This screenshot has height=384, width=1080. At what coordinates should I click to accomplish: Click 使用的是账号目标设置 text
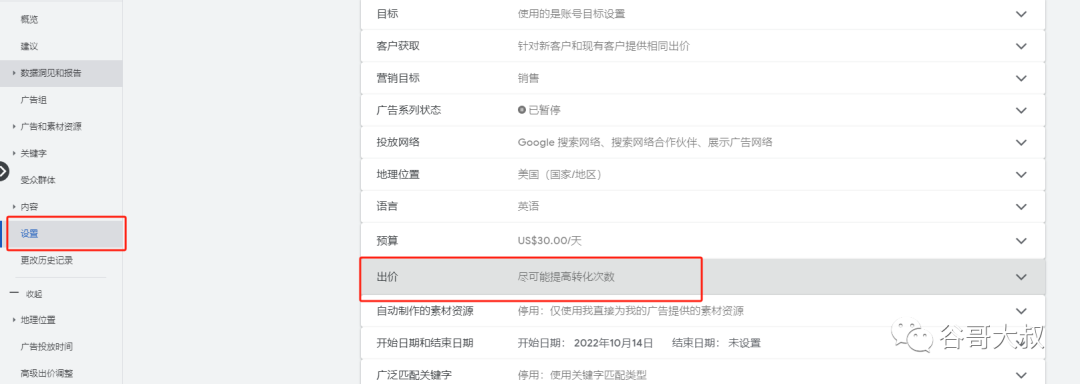pyautogui.click(x=572, y=14)
